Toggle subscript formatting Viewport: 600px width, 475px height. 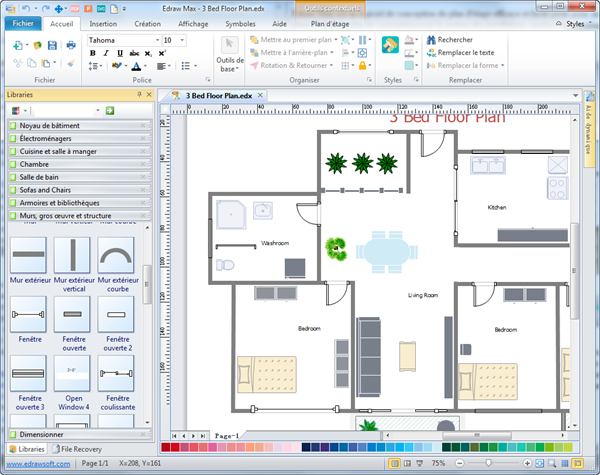coord(148,53)
